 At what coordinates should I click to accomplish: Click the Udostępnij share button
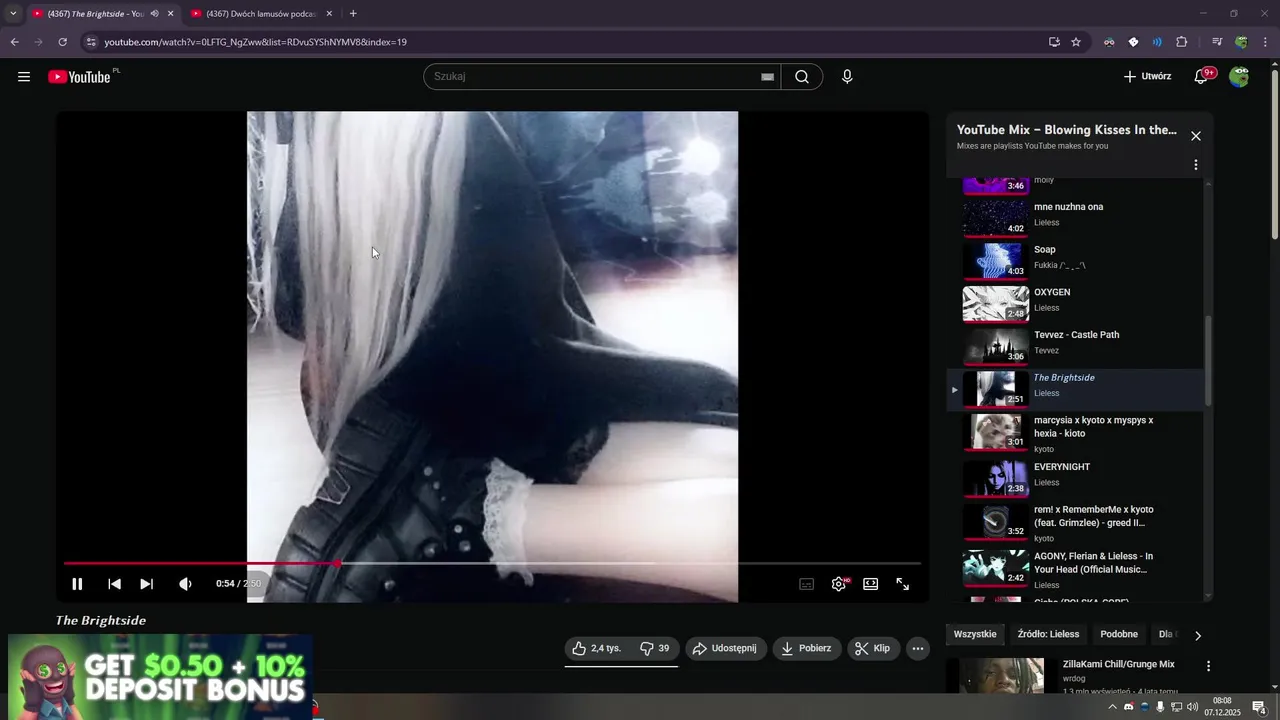point(725,648)
